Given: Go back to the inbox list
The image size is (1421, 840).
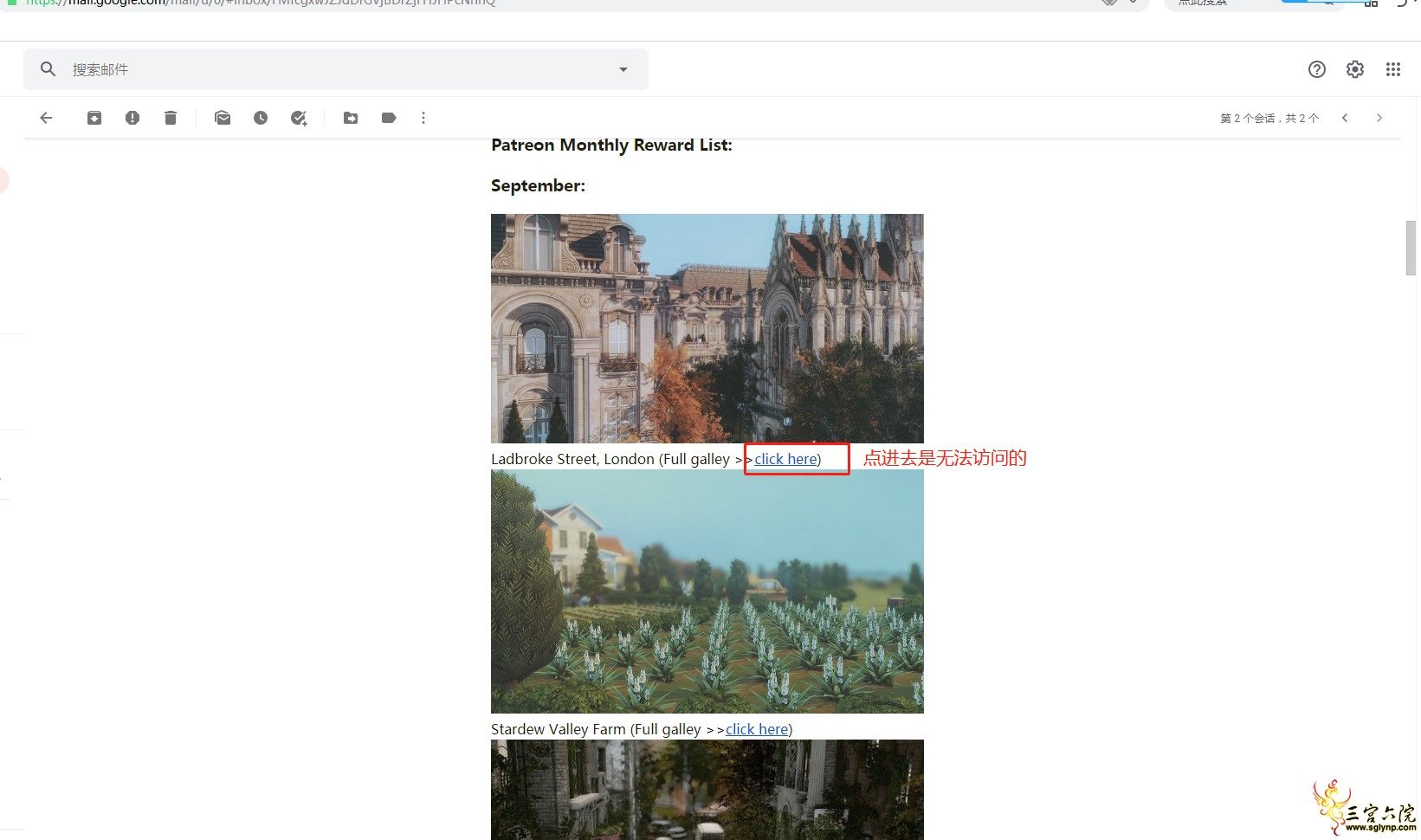Looking at the screenshot, I should pyautogui.click(x=46, y=118).
